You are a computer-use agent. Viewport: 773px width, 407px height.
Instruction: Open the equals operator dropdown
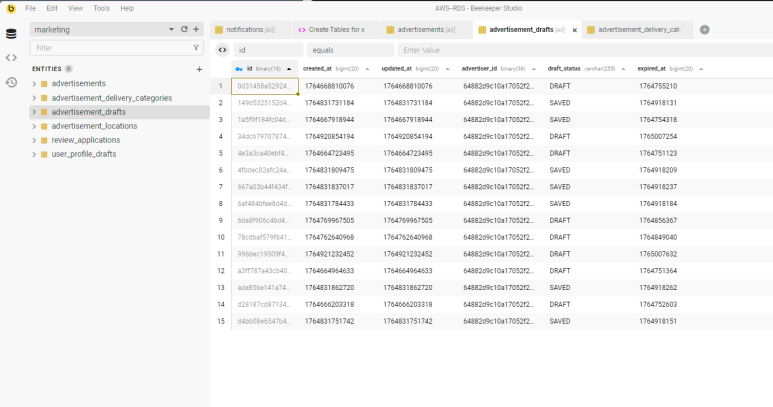coord(351,50)
